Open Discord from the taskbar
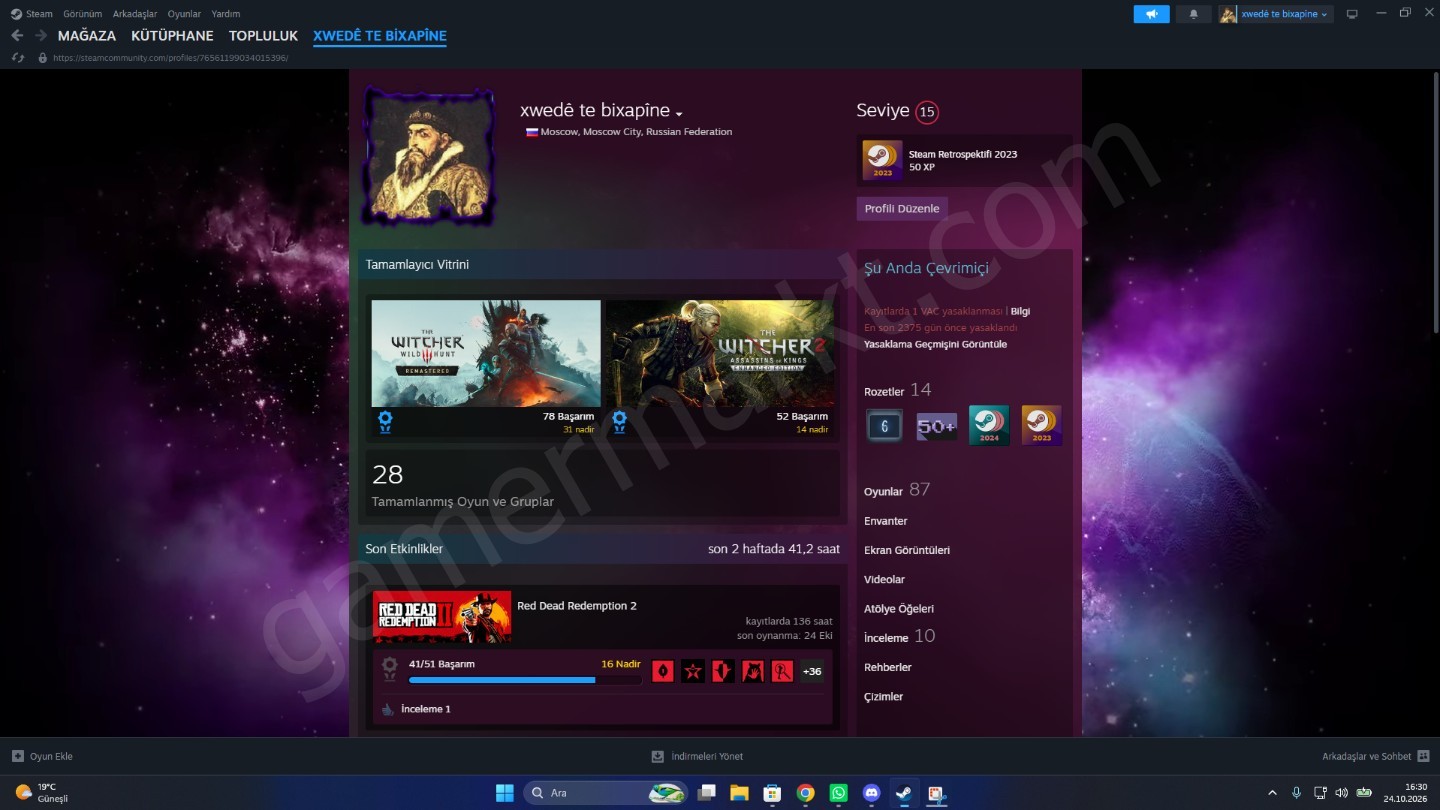 [871, 793]
